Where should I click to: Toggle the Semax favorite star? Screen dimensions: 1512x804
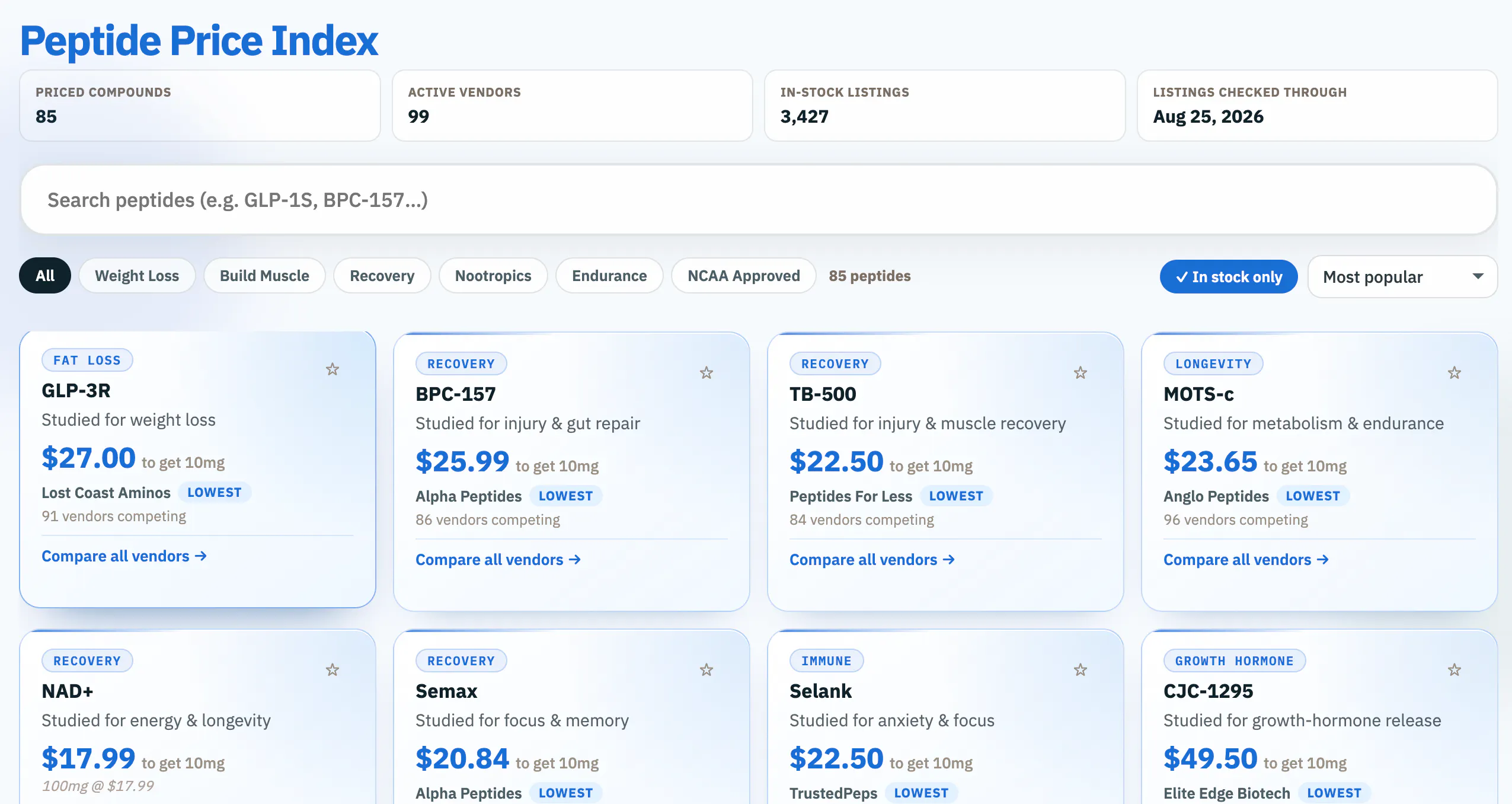click(x=707, y=670)
